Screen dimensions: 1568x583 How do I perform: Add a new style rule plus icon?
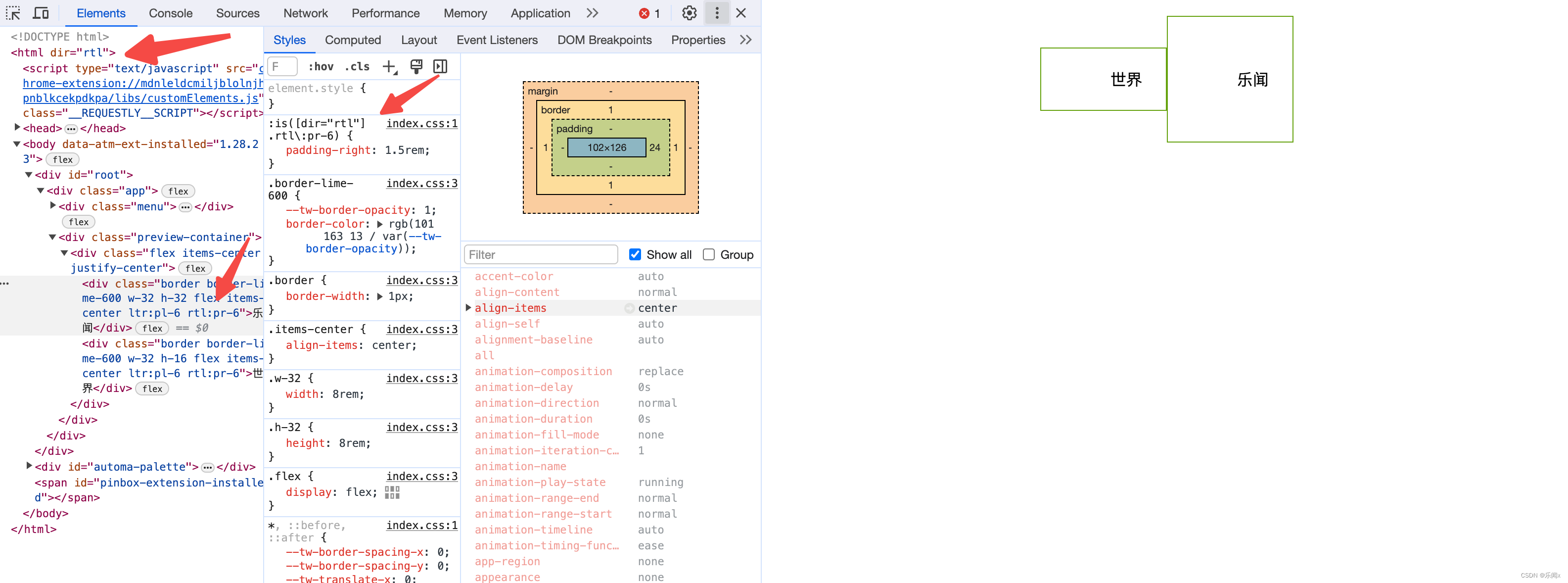pyautogui.click(x=390, y=66)
